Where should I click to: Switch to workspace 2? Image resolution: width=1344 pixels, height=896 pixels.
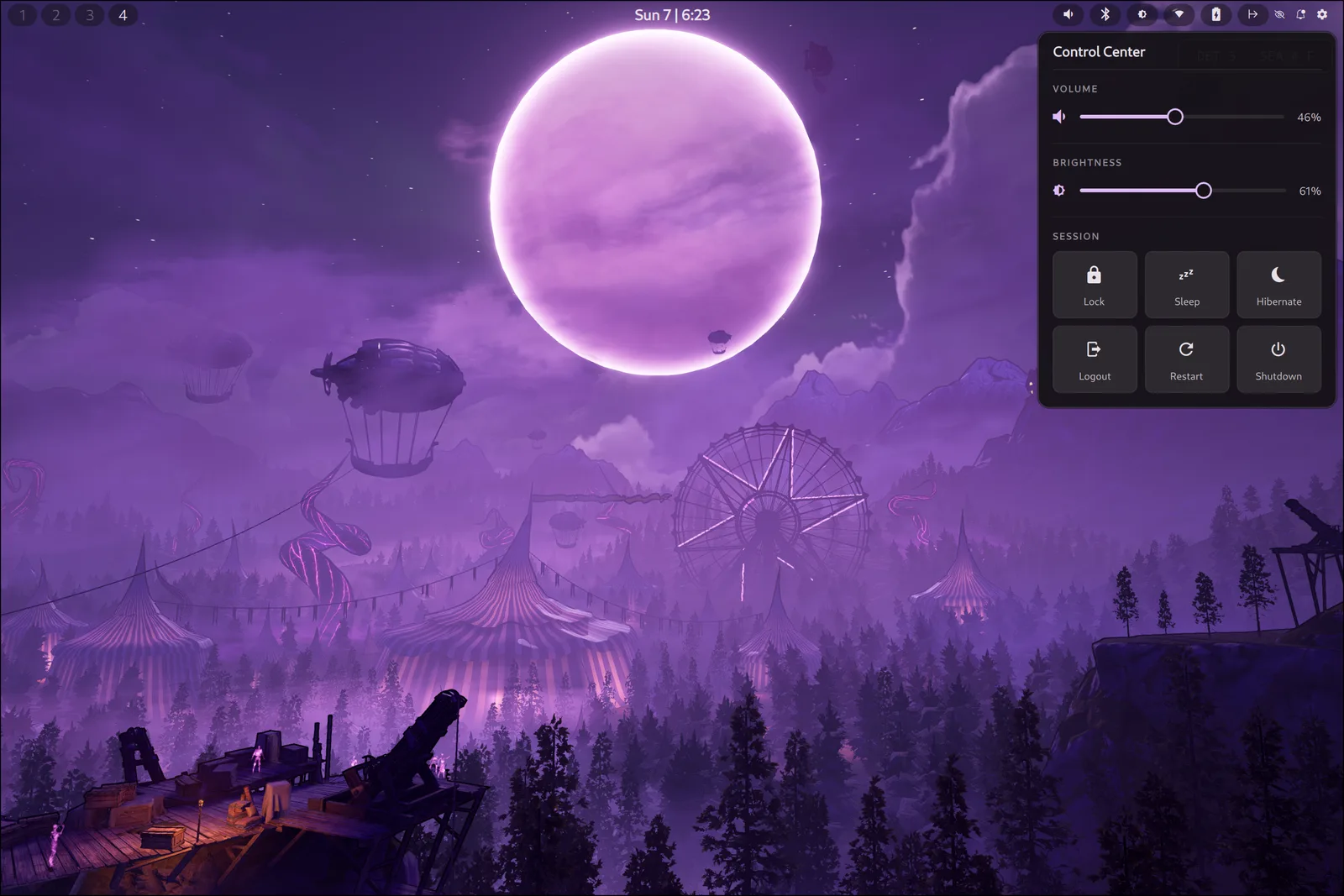tap(56, 15)
